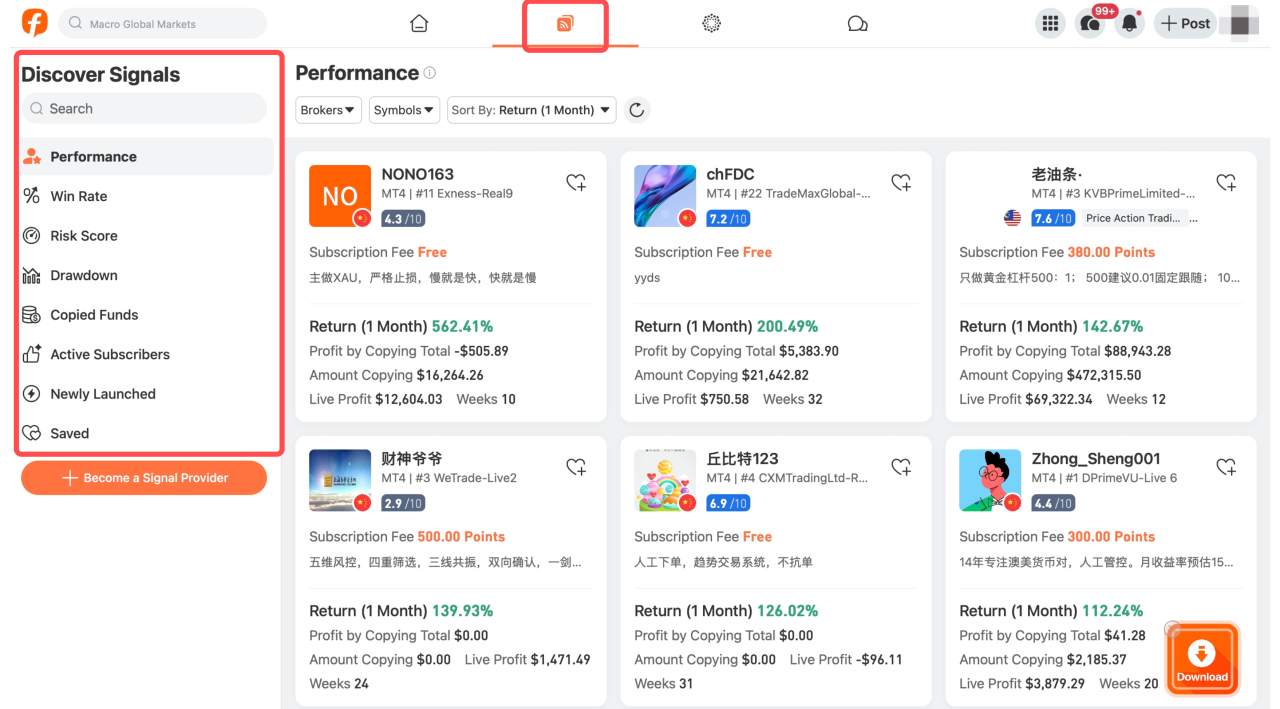Click the orange Download button
1280x709 pixels.
1202,660
